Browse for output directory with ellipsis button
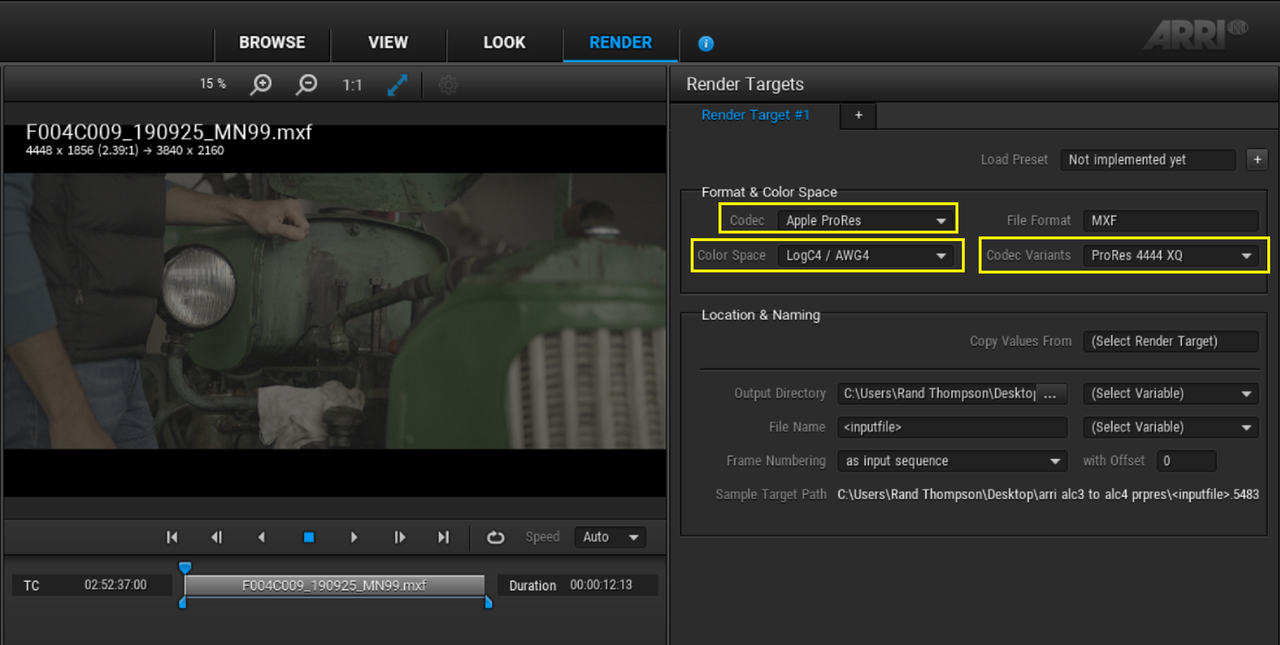Image resolution: width=1280 pixels, height=645 pixels. click(x=1050, y=393)
